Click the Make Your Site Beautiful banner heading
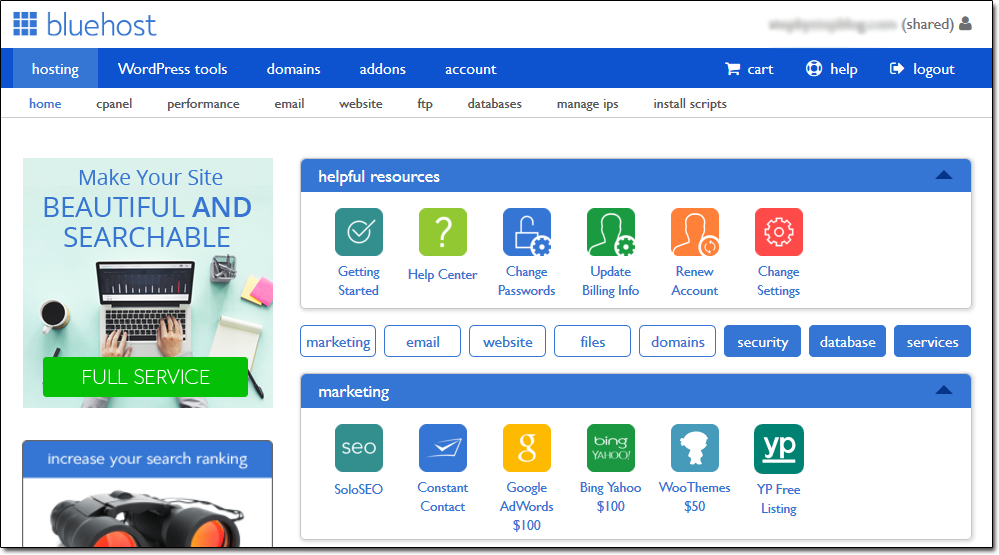 pyautogui.click(x=147, y=208)
